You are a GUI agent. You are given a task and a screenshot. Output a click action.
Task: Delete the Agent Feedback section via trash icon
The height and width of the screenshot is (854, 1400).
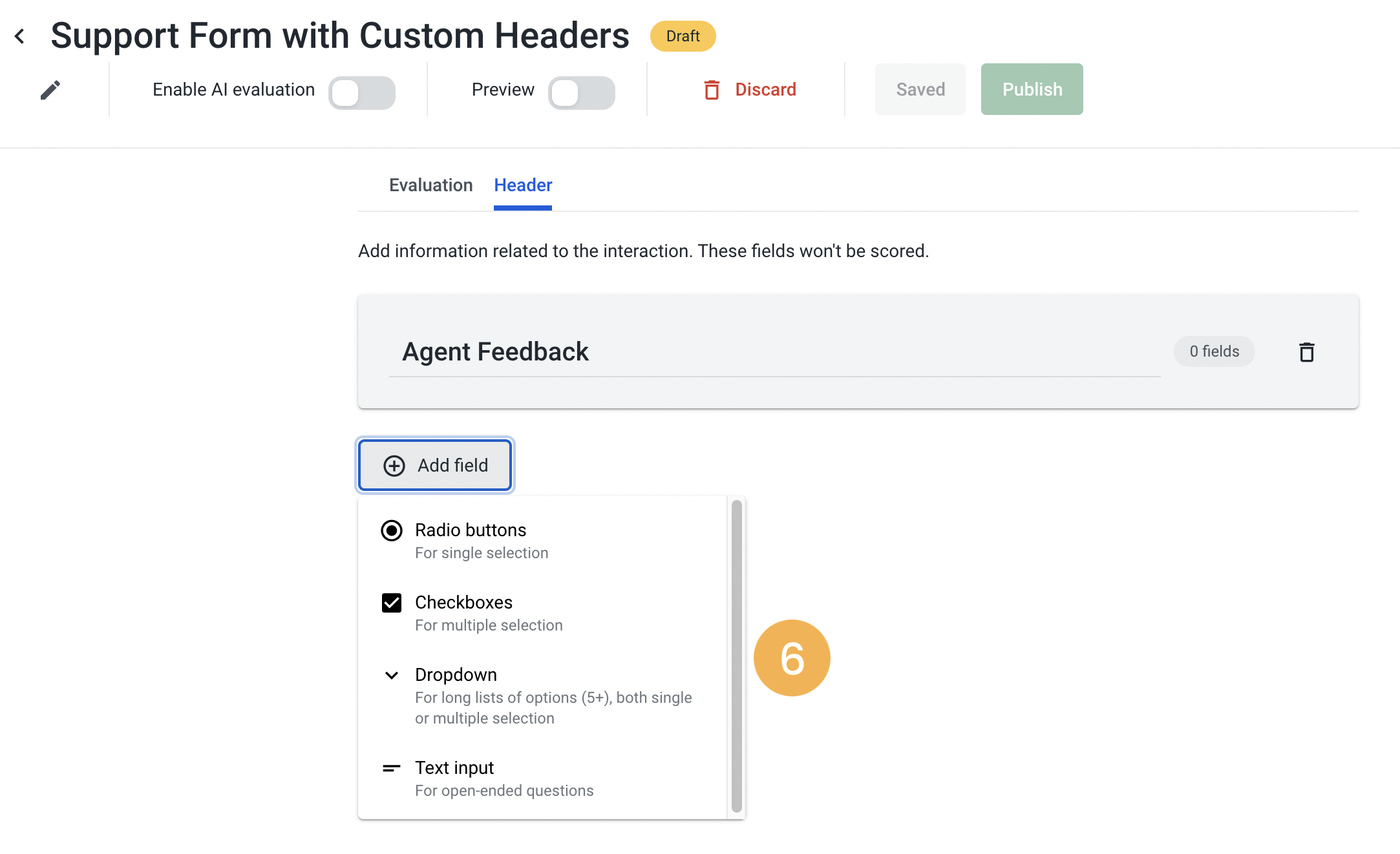1306,352
